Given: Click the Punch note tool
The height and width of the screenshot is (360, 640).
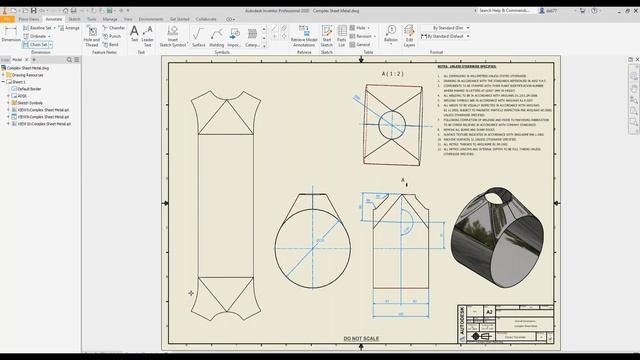Looking at the screenshot, I should 112,36.
